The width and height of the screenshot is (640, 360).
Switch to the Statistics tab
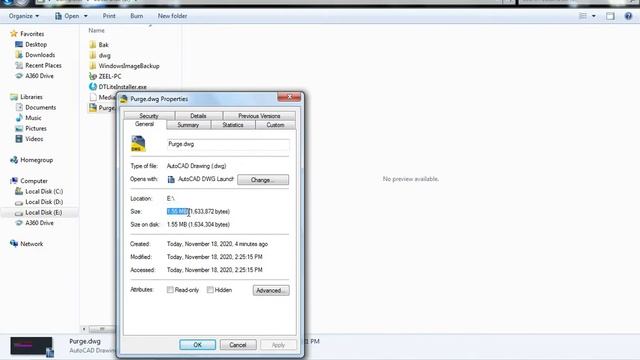pyautogui.click(x=233, y=125)
